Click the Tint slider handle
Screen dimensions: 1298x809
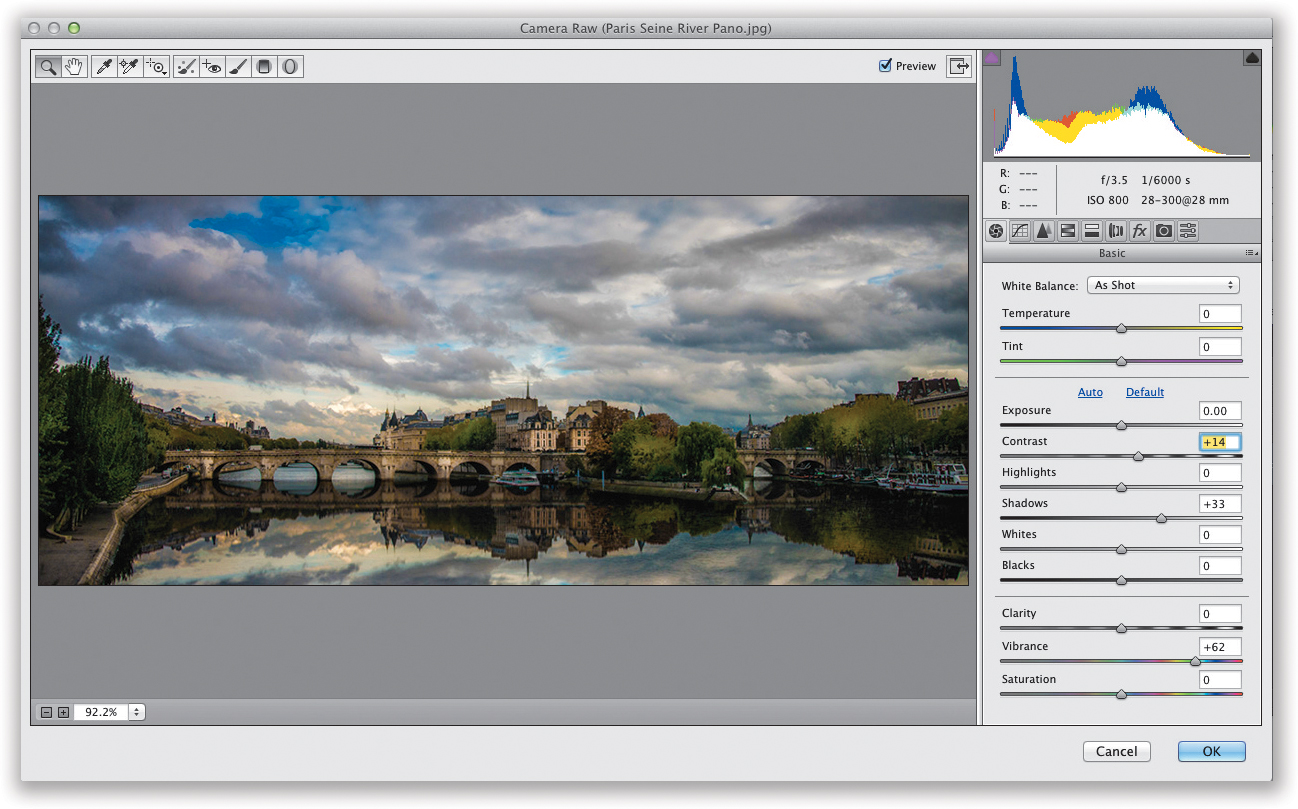tap(1121, 361)
